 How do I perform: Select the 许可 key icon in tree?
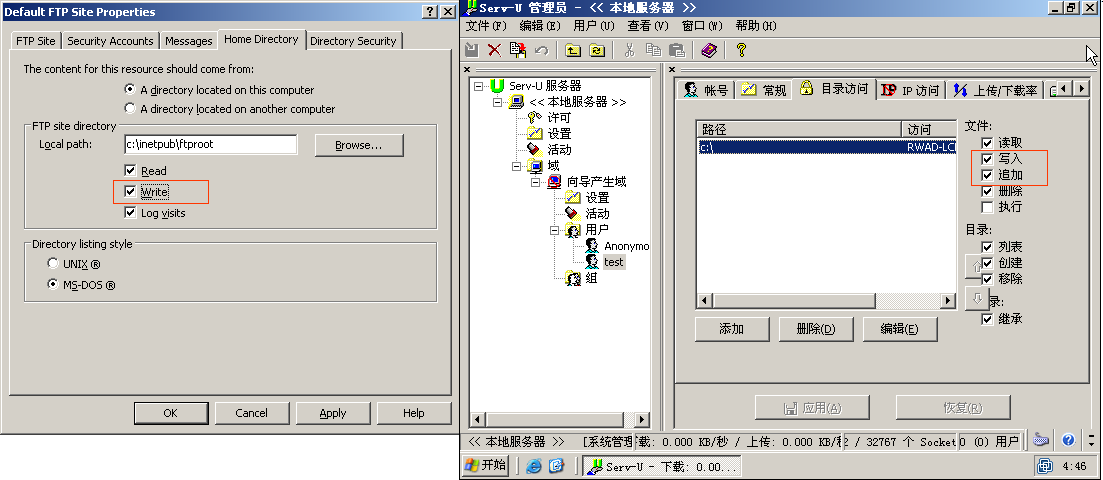point(536,118)
